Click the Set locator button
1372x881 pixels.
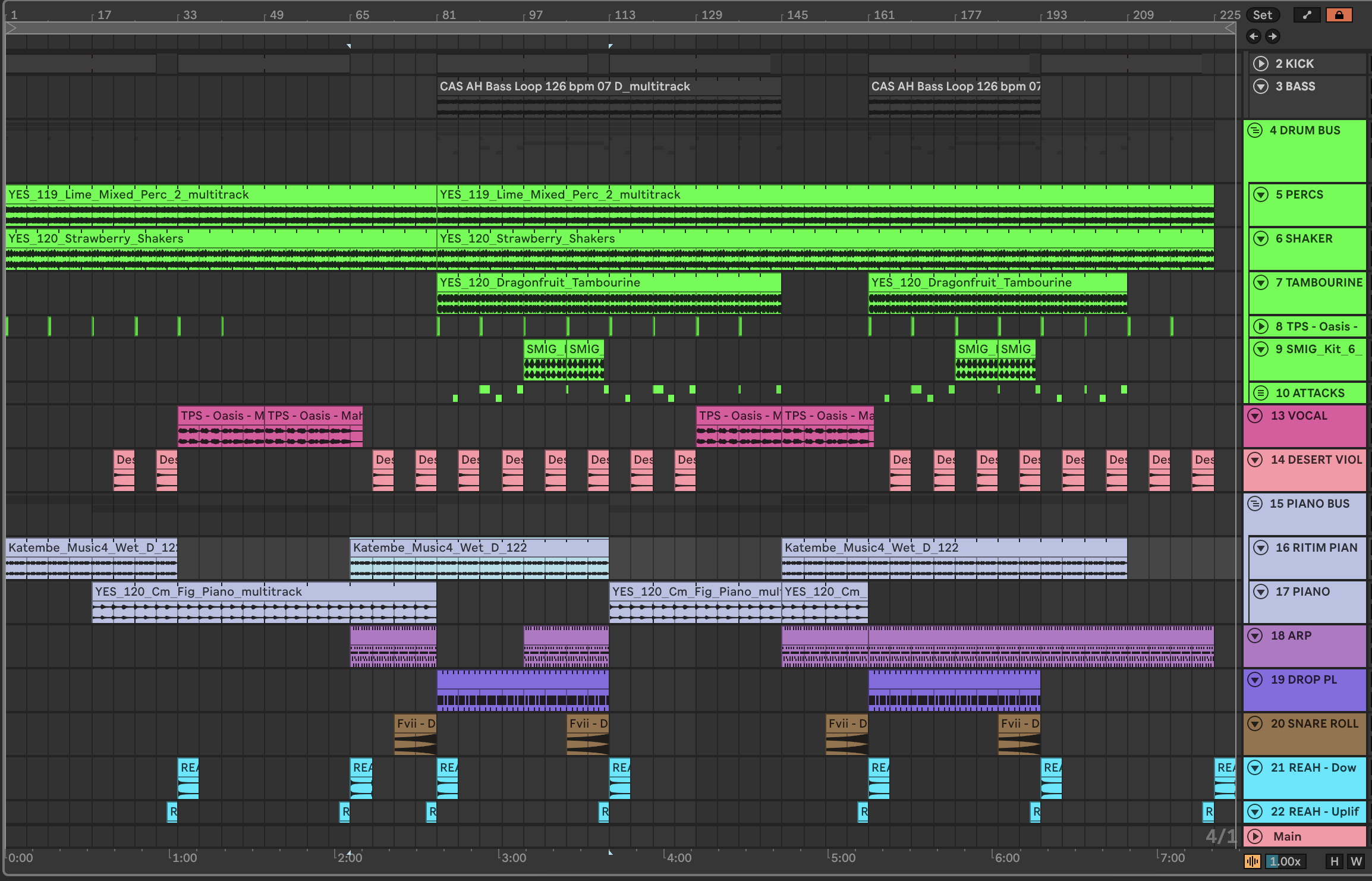[x=1263, y=15]
